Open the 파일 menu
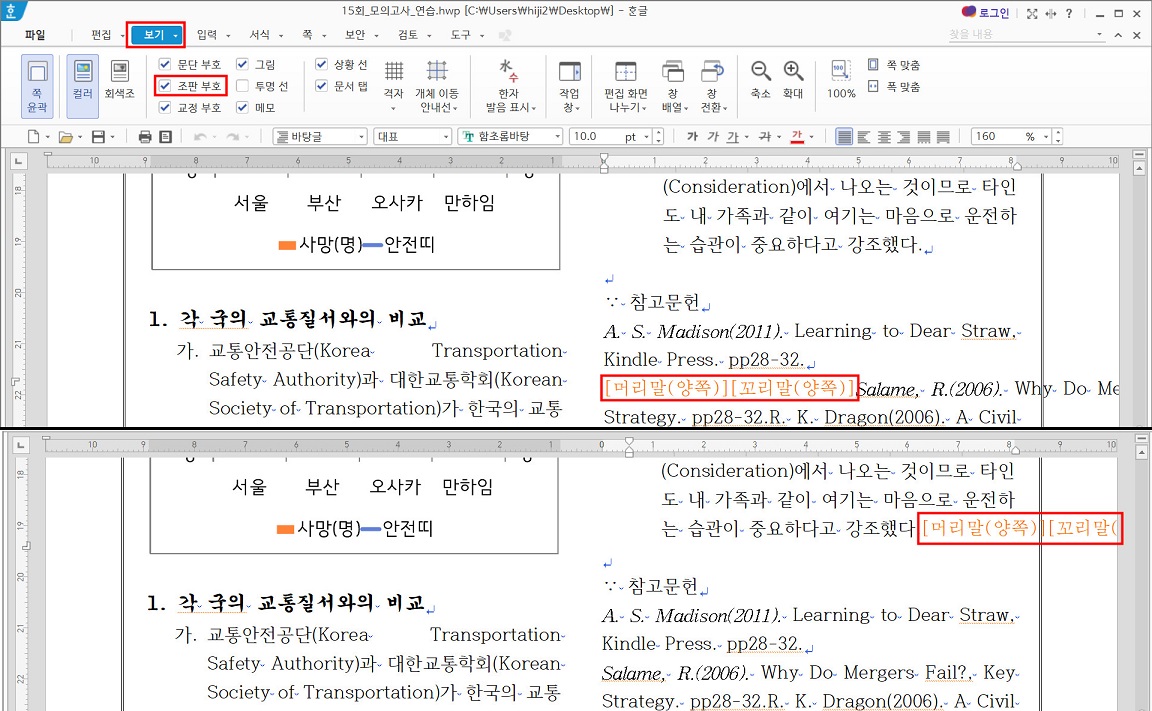The height and width of the screenshot is (711, 1152). pos(35,35)
